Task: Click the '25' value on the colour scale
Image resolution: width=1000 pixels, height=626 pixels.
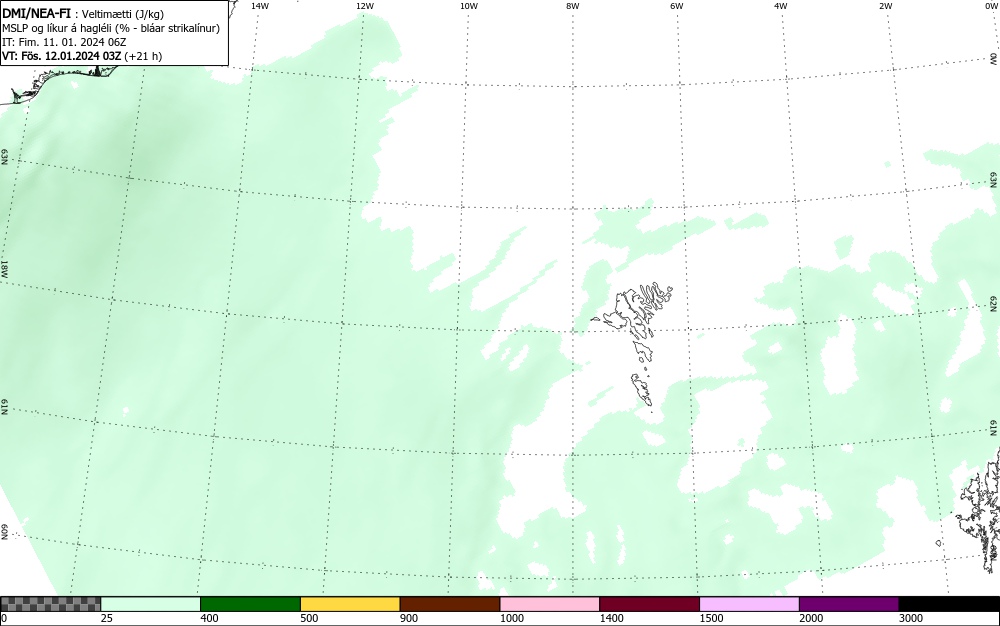Action: 107,618
